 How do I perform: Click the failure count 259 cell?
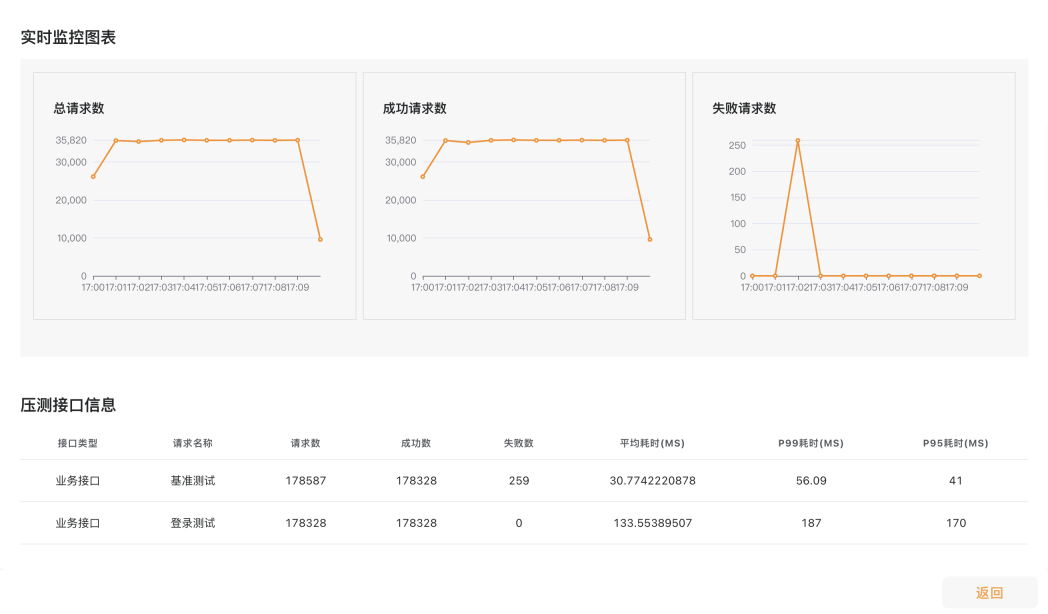[x=519, y=480]
